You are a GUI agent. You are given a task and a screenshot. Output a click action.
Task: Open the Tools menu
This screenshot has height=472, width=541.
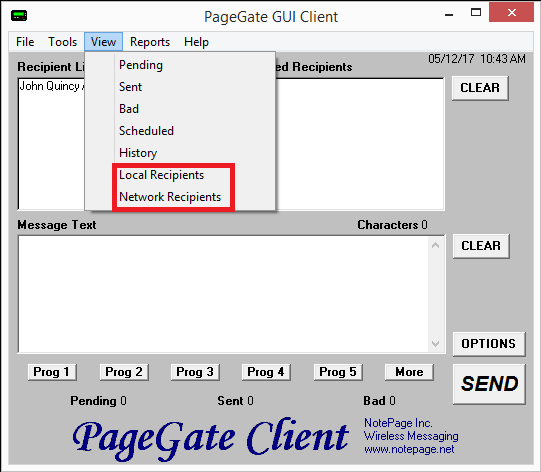[x=62, y=42]
